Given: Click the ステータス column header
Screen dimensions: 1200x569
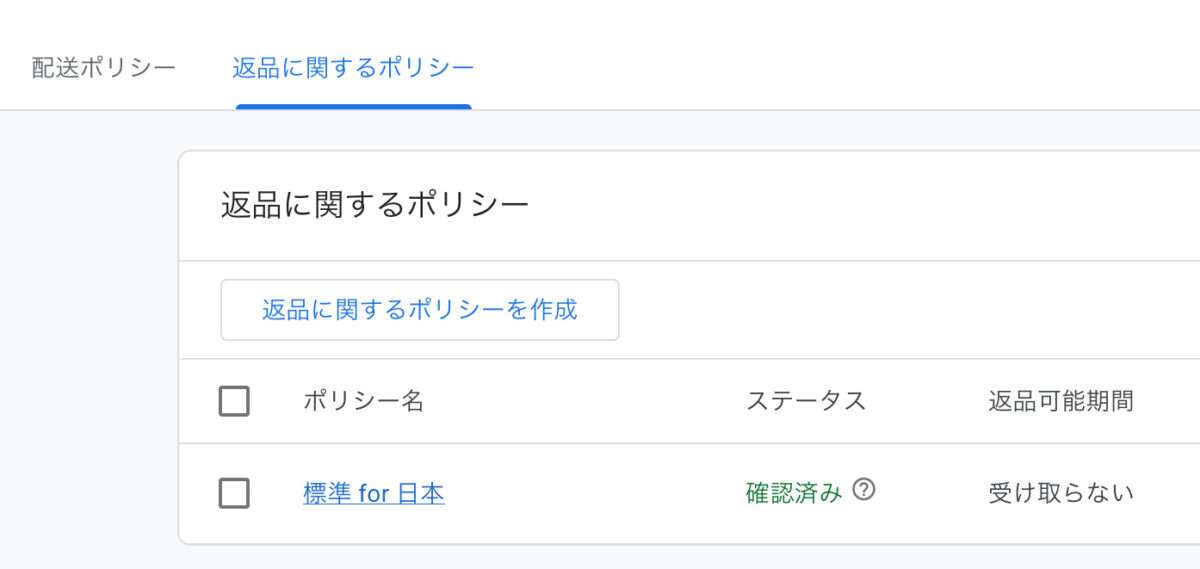Looking at the screenshot, I should (x=806, y=401).
